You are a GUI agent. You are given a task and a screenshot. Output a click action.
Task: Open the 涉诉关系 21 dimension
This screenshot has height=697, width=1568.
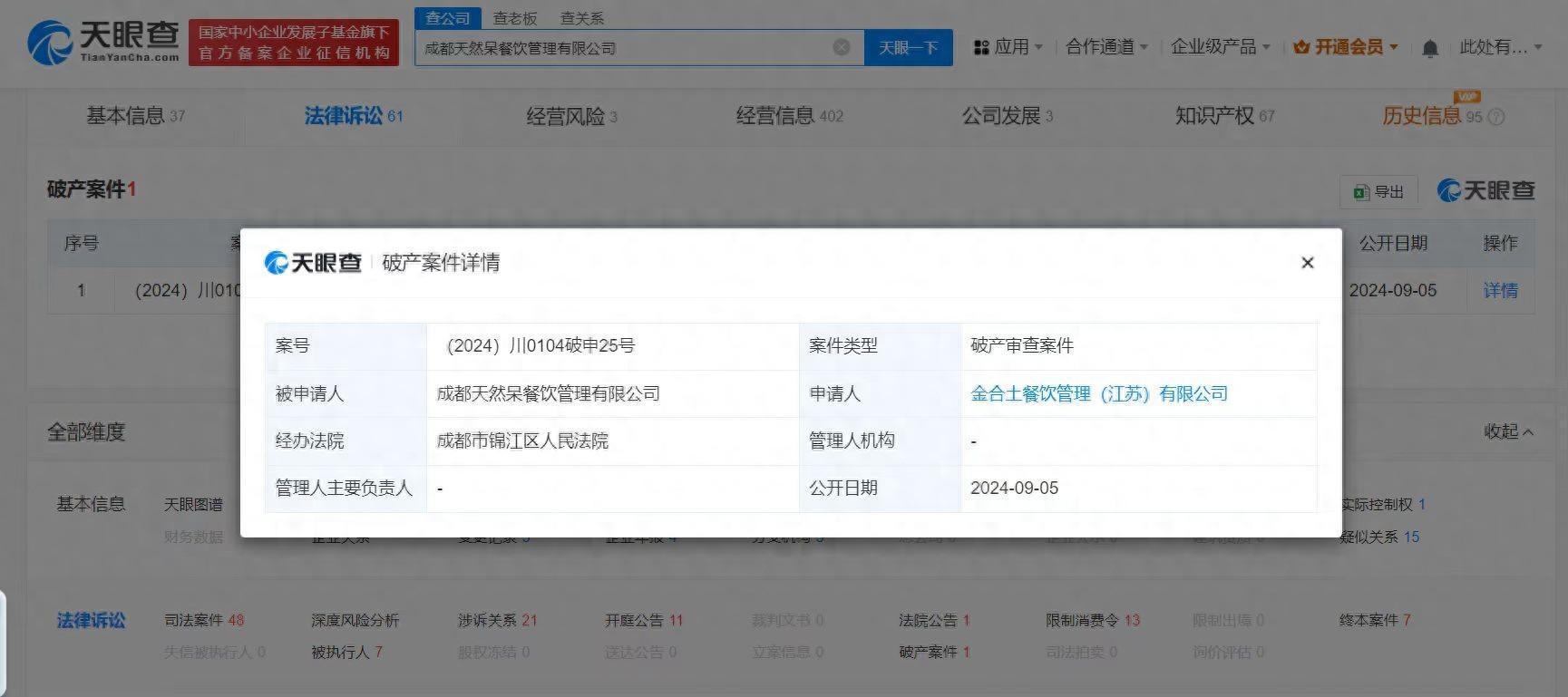[497, 620]
